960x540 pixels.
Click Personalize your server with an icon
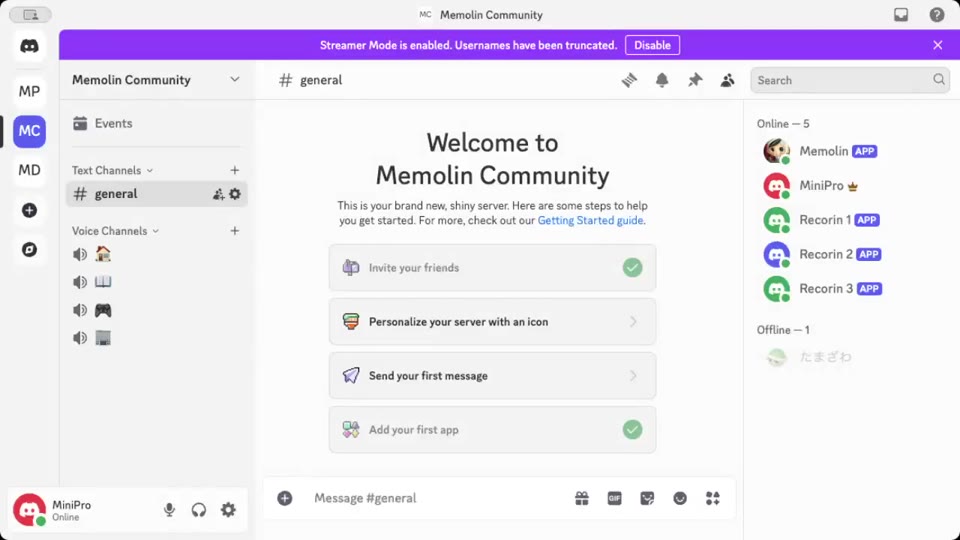click(492, 322)
